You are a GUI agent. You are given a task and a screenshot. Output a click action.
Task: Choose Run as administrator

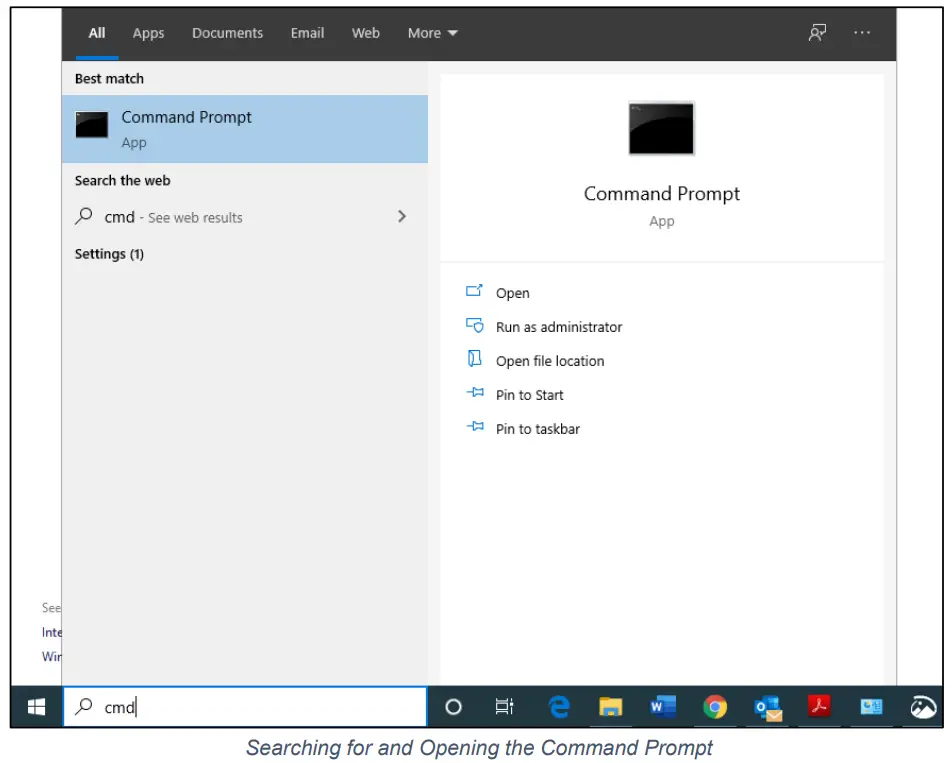559,327
